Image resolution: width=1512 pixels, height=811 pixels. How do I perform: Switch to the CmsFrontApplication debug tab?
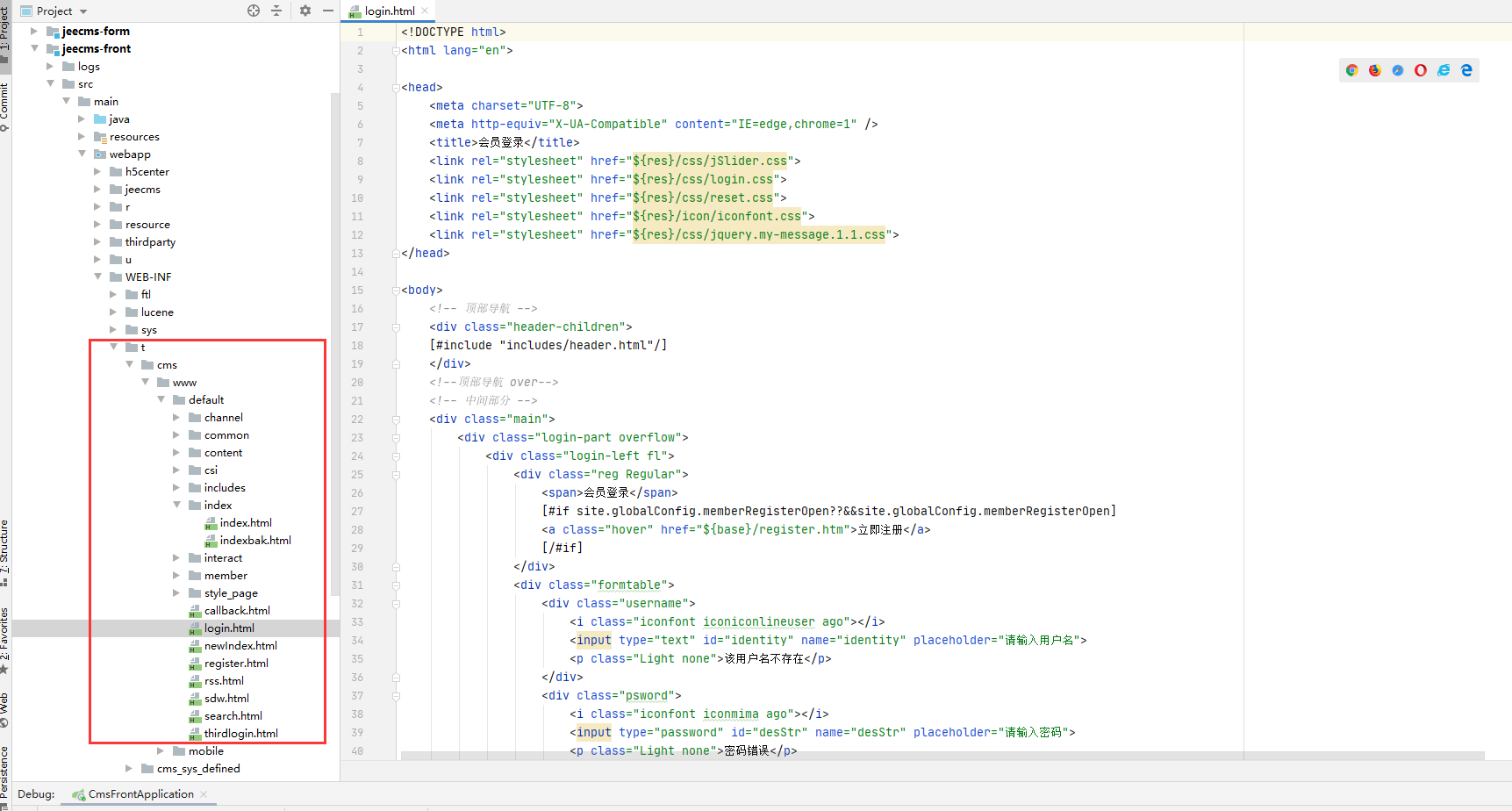(140, 794)
